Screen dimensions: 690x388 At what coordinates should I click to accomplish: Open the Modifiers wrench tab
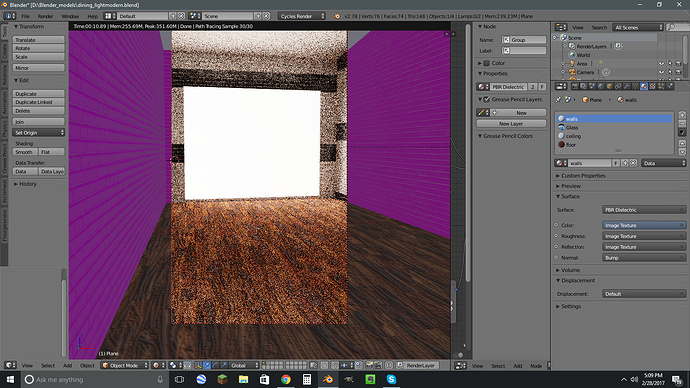[x=627, y=86]
